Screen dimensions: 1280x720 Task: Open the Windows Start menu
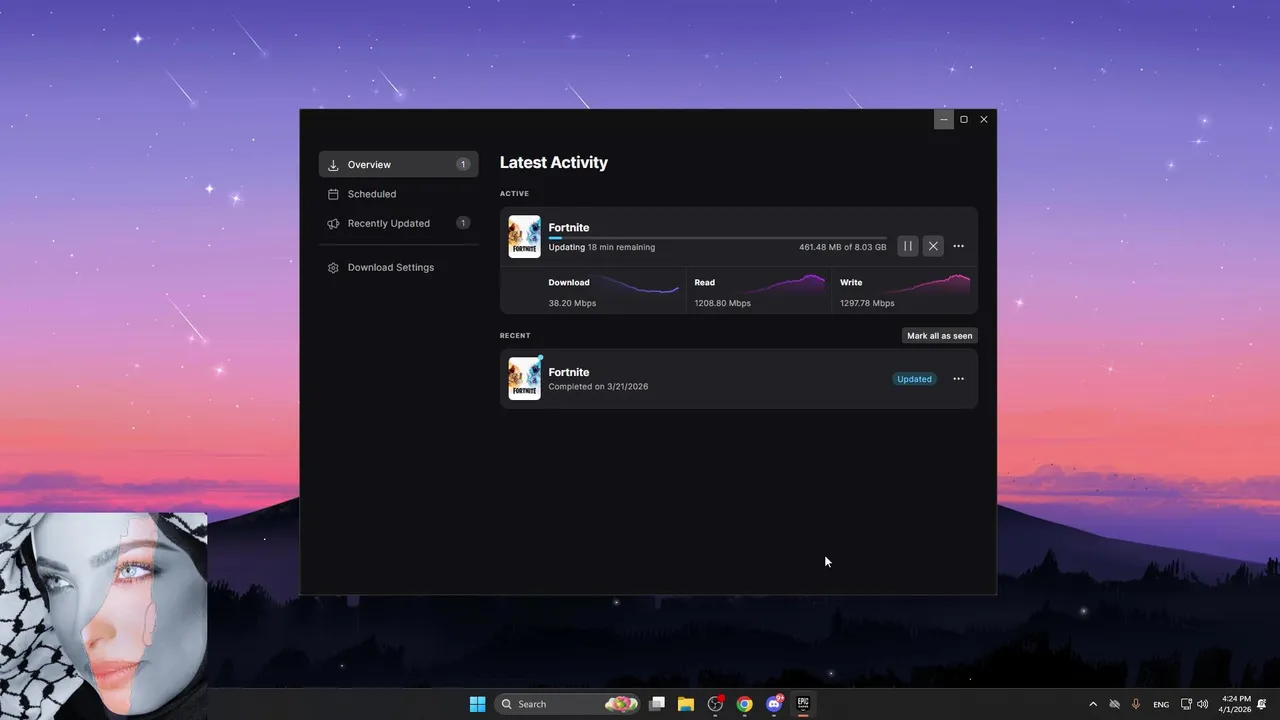coord(477,704)
